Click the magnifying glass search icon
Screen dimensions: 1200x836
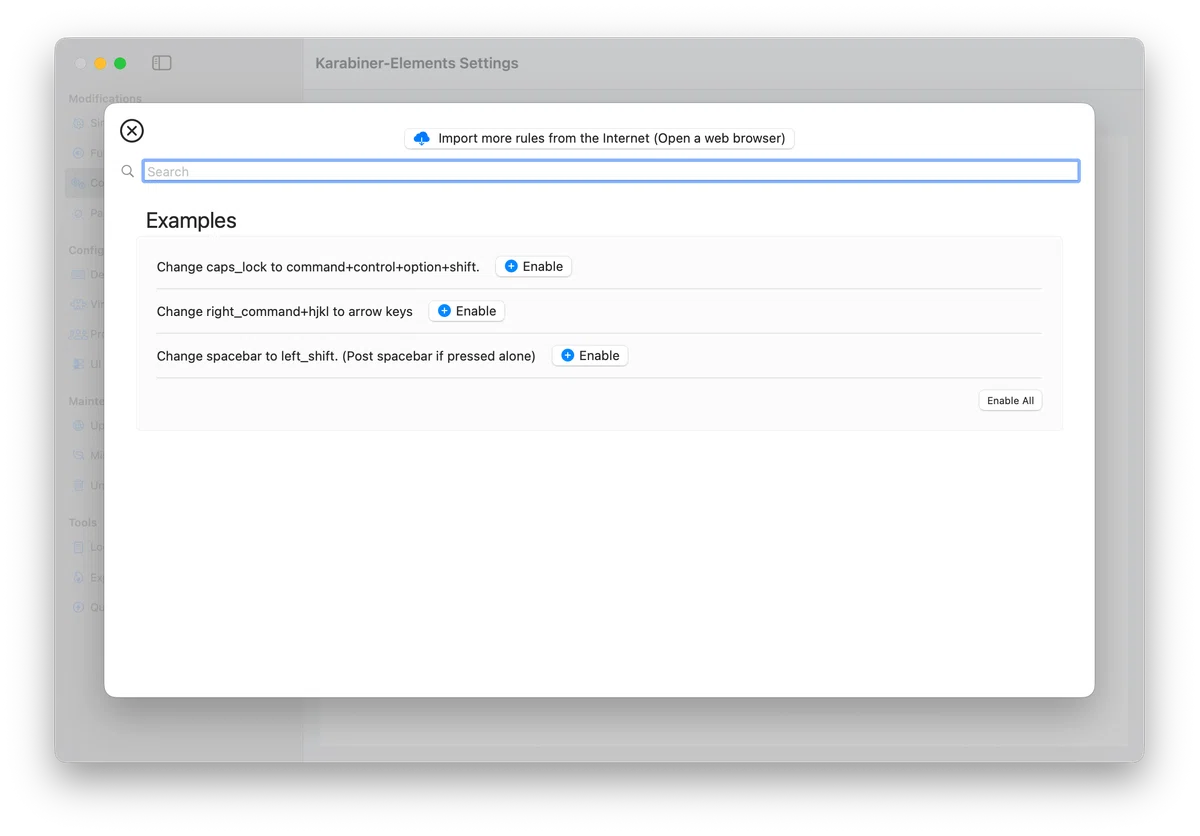click(127, 171)
